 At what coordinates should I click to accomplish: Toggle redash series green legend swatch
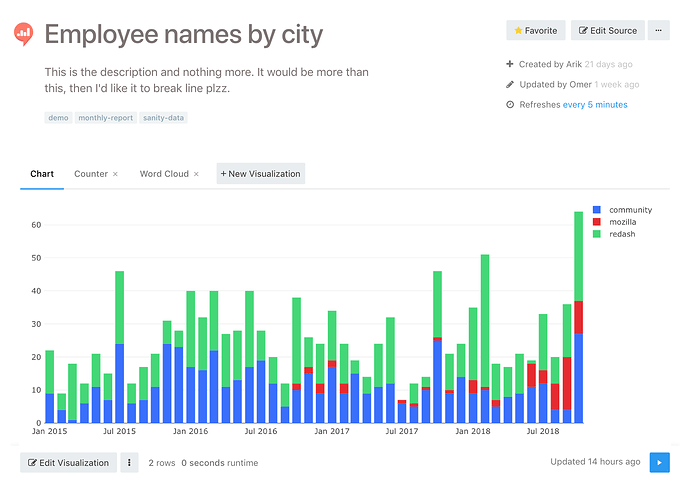tap(597, 234)
